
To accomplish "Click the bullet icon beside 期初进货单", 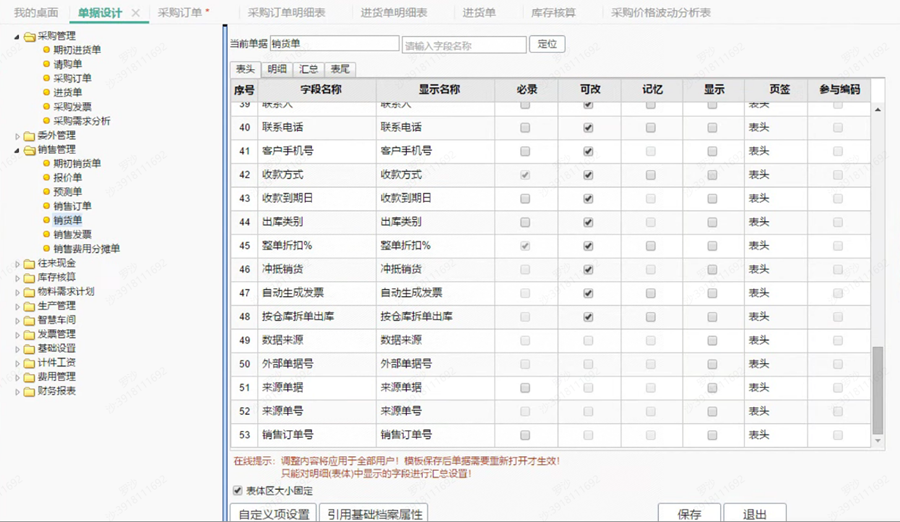I will (x=46, y=50).
